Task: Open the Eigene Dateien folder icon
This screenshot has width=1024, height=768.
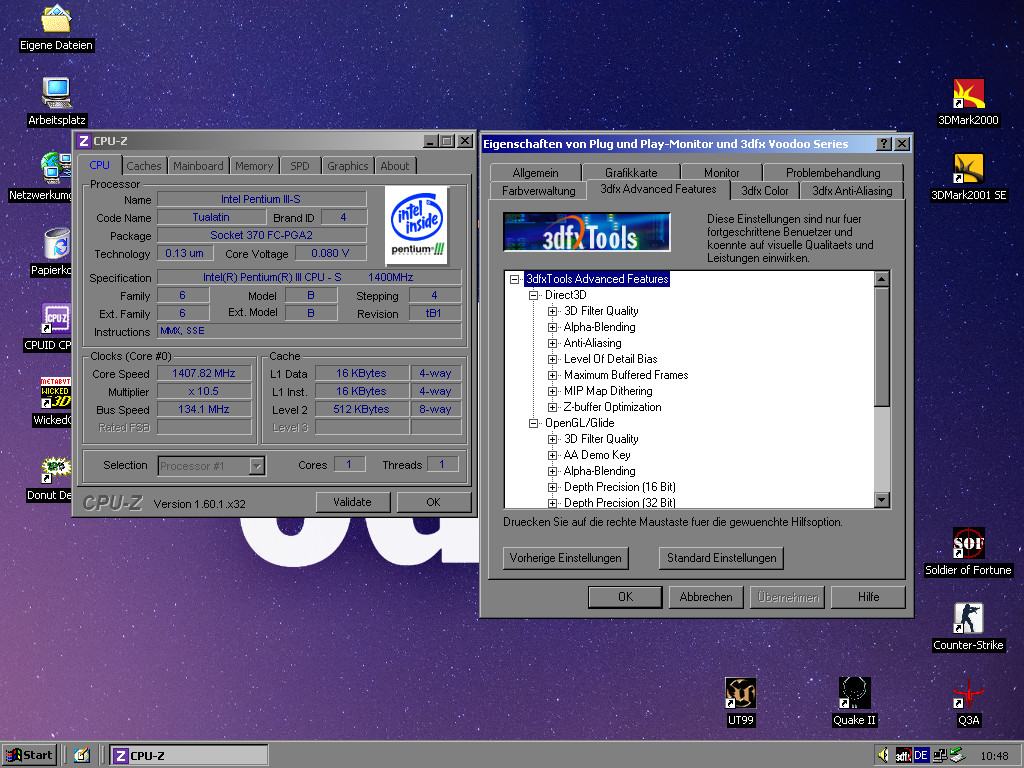Action: 56,19
